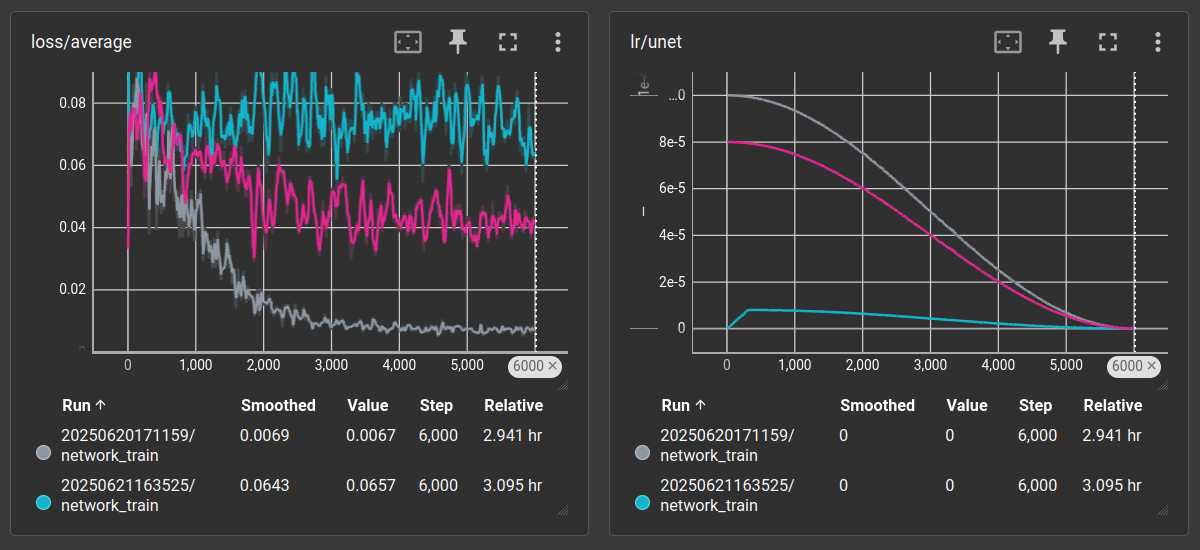This screenshot has height=550, width=1200.
Task: Pin the lr/unet card
Action: [x=1057, y=42]
